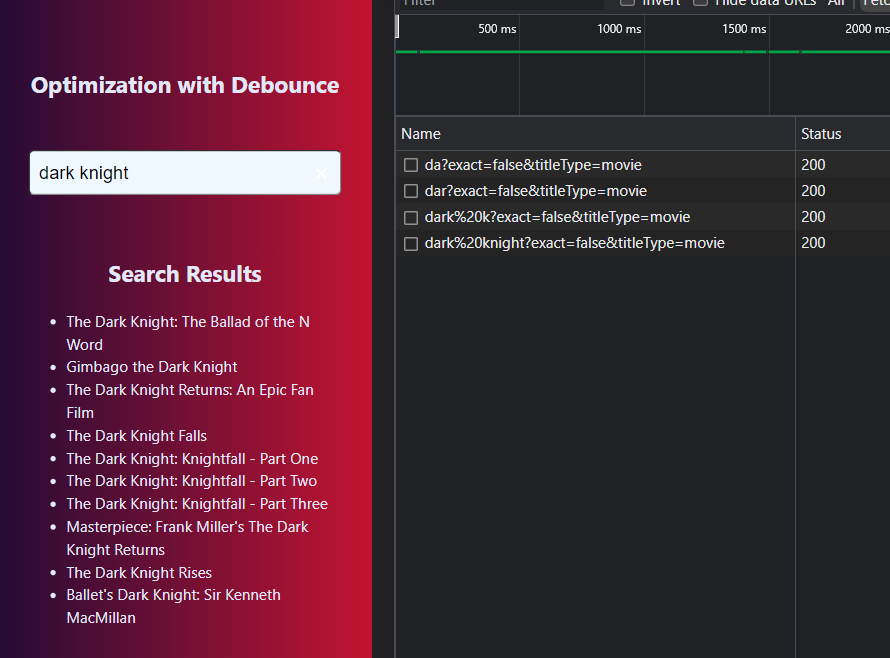Select the da?exact=false&titleType=movie request
The width and height of the screenshot is (890, 658).
pos(533,165)
